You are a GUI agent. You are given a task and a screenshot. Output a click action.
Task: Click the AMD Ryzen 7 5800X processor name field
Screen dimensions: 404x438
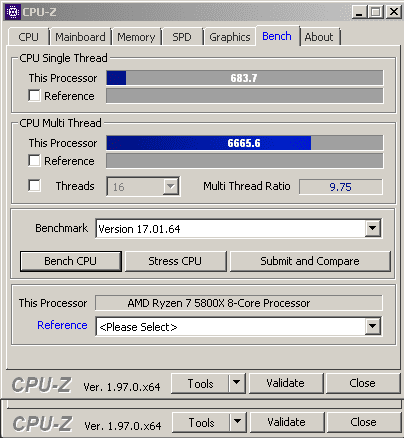(239, 303)
